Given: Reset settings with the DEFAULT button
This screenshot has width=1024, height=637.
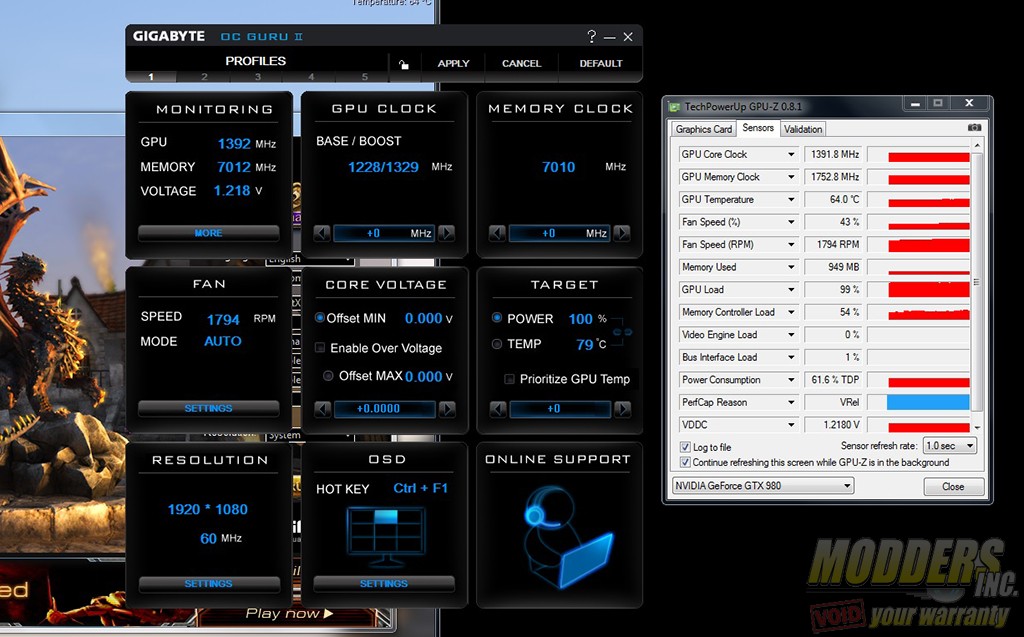Looking at the screenshot, I should pos(601,64).
